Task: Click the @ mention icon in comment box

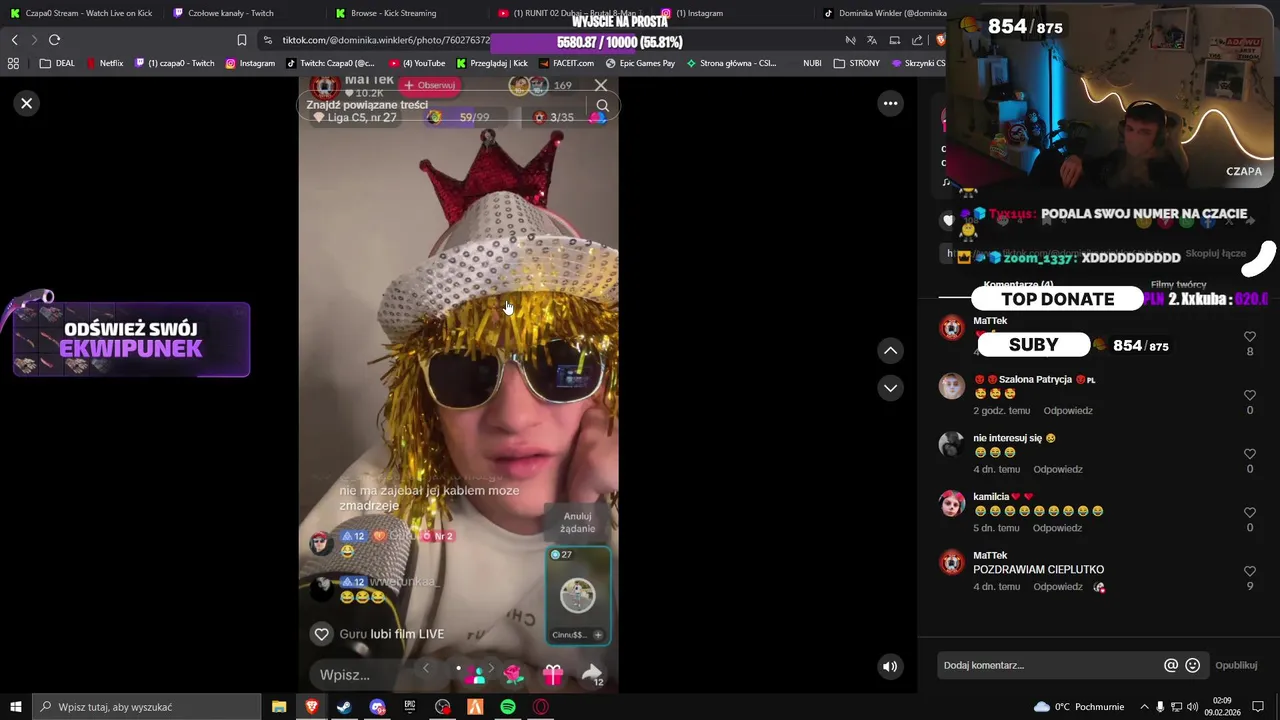Action: pos(1171,665)
